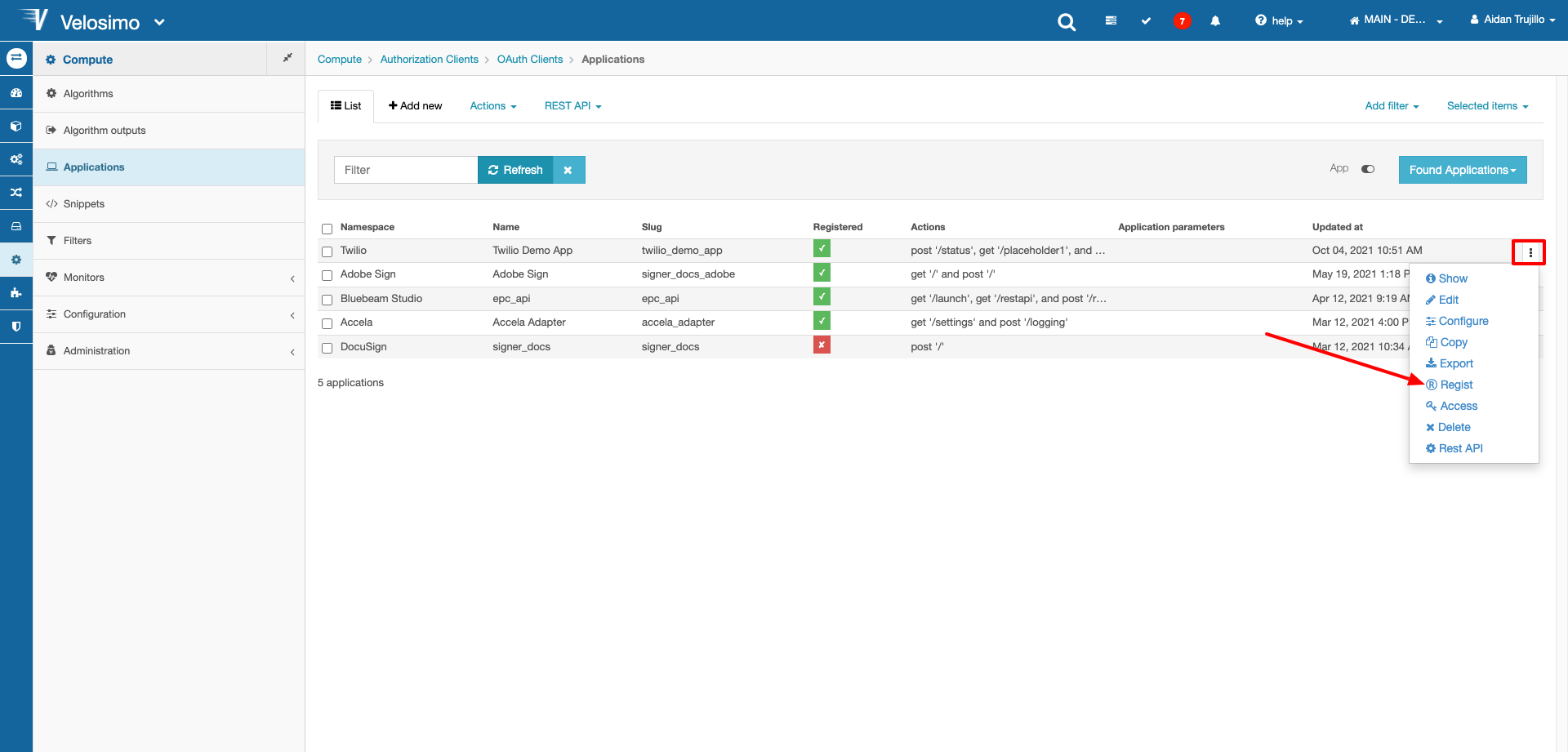Choose Edit from the row menu

[1442, 300]
